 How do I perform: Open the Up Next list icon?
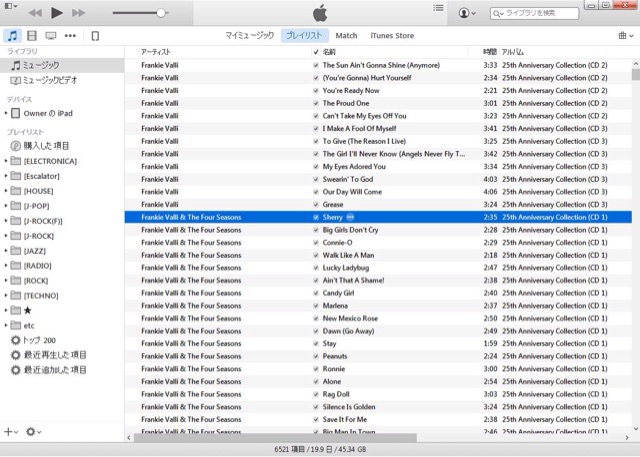coord(438,8)
